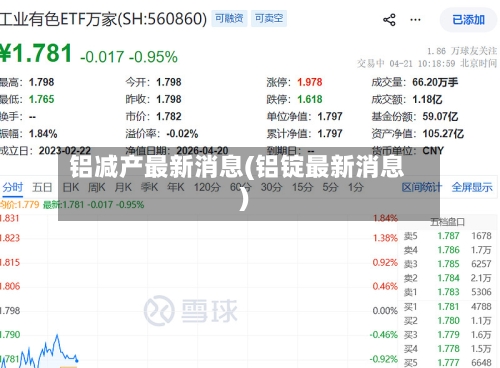The height and width of the screenshot is (368, 500).
Task: Switch to the 年K chart tab
Action: pyautogui.click(x=176, y=187)
